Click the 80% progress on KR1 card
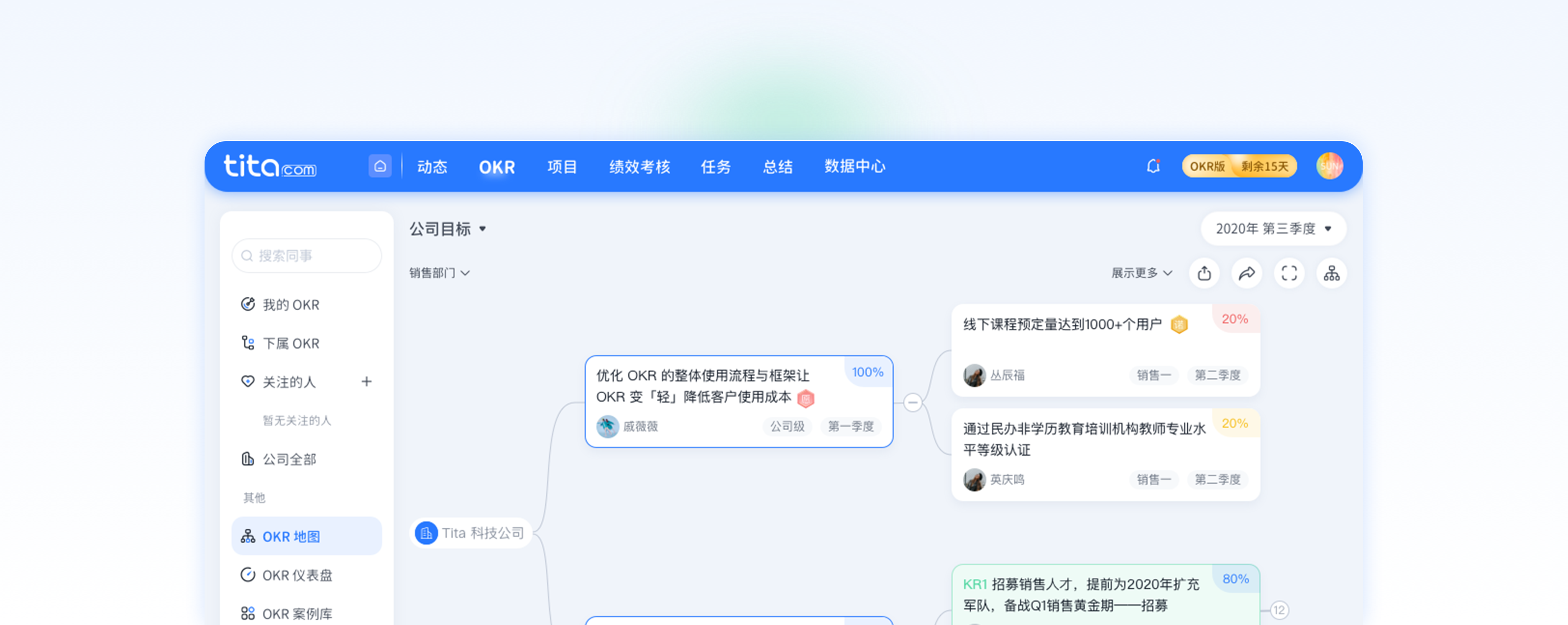This screenshot has width=1568, height=625. tap(1235, 579)
